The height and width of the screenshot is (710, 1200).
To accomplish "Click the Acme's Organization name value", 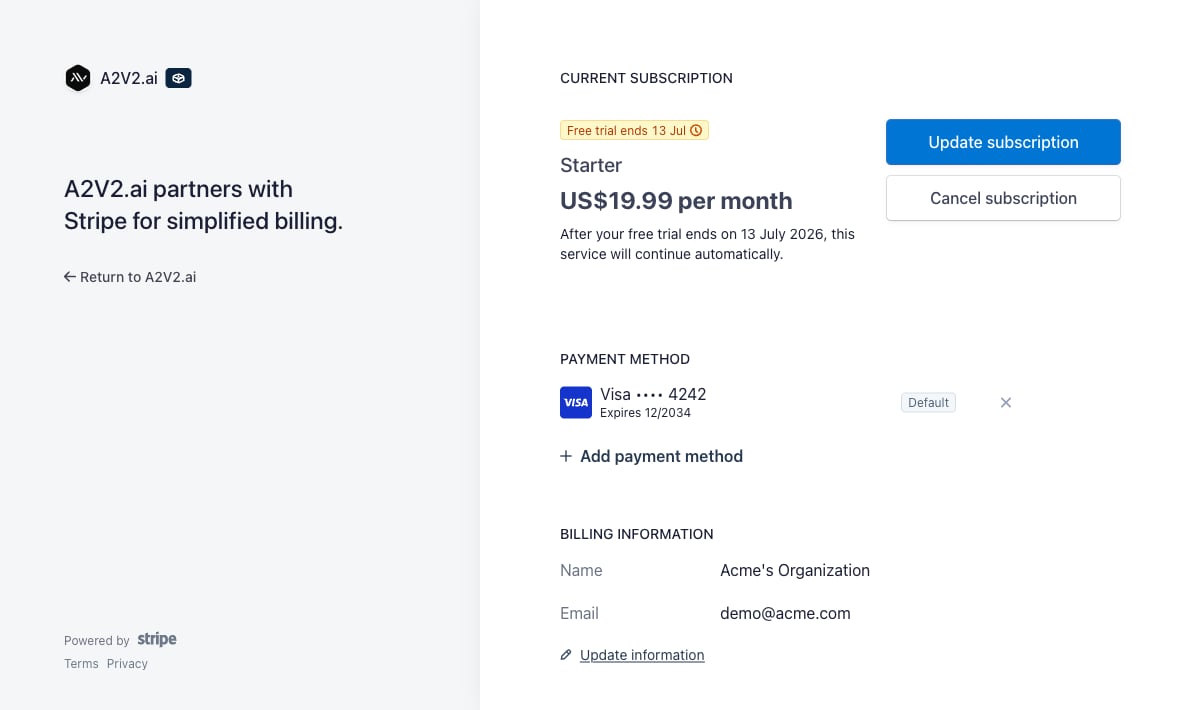I will pos(795,570).
